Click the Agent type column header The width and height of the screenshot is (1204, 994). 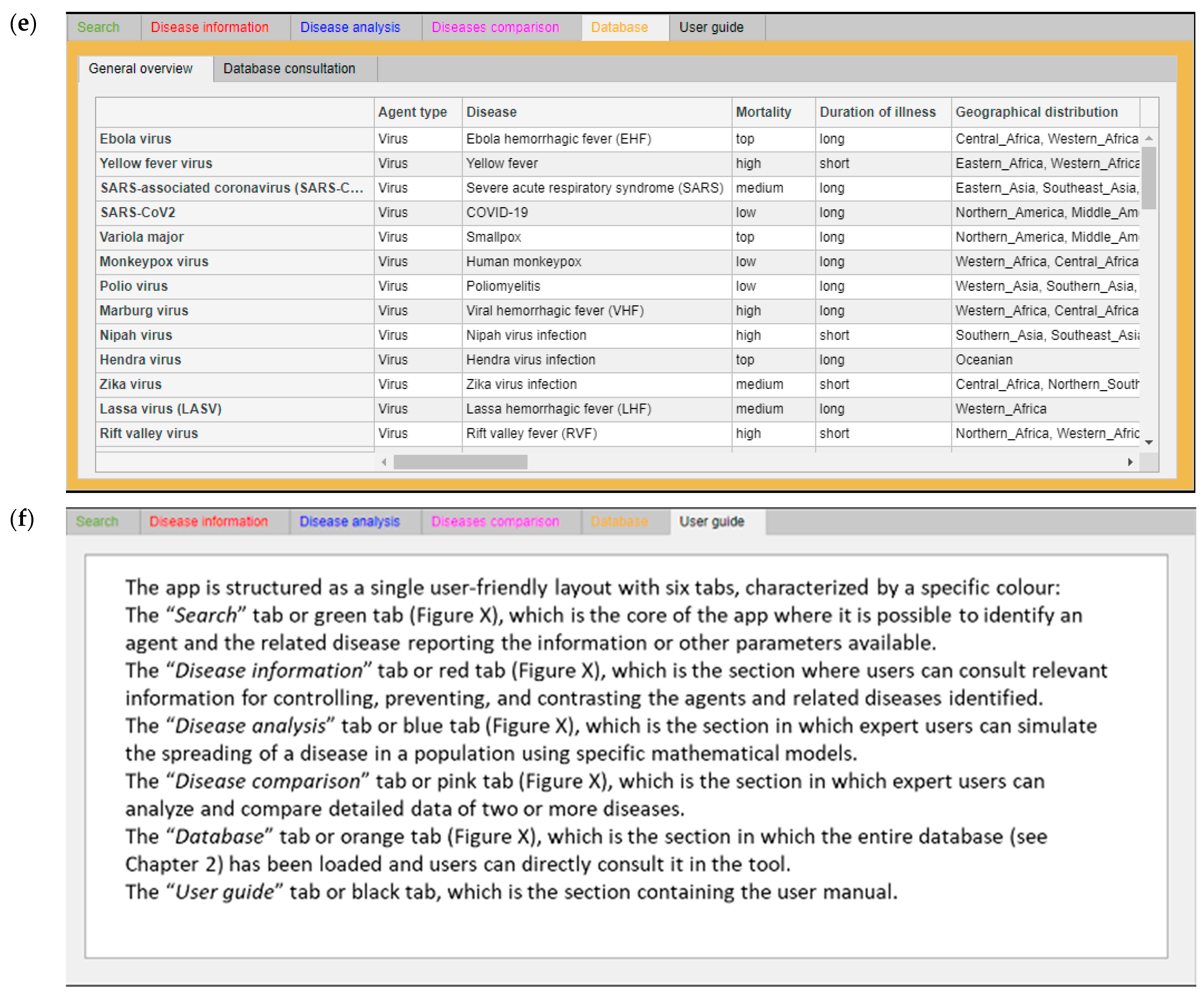(412, 112)
